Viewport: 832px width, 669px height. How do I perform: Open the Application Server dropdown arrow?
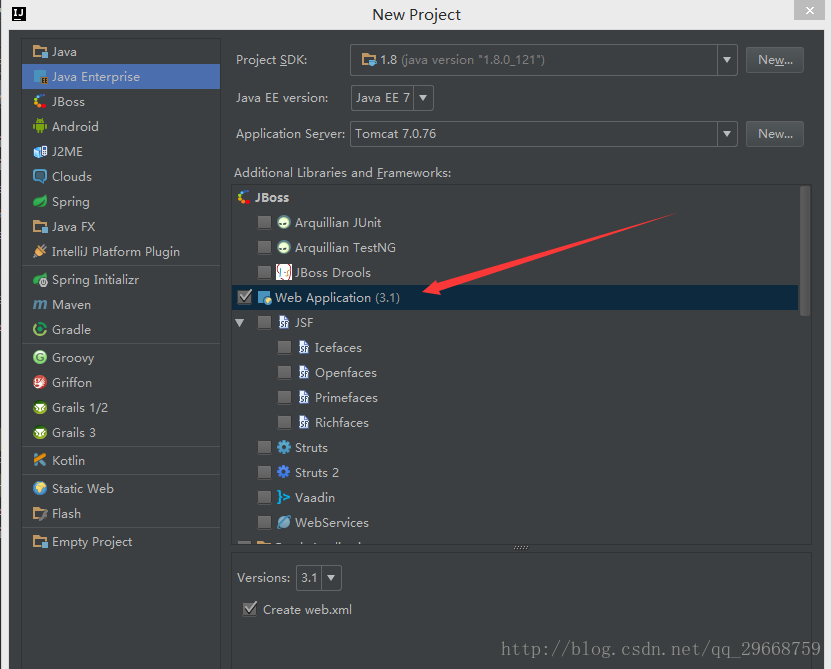[727, 134]
